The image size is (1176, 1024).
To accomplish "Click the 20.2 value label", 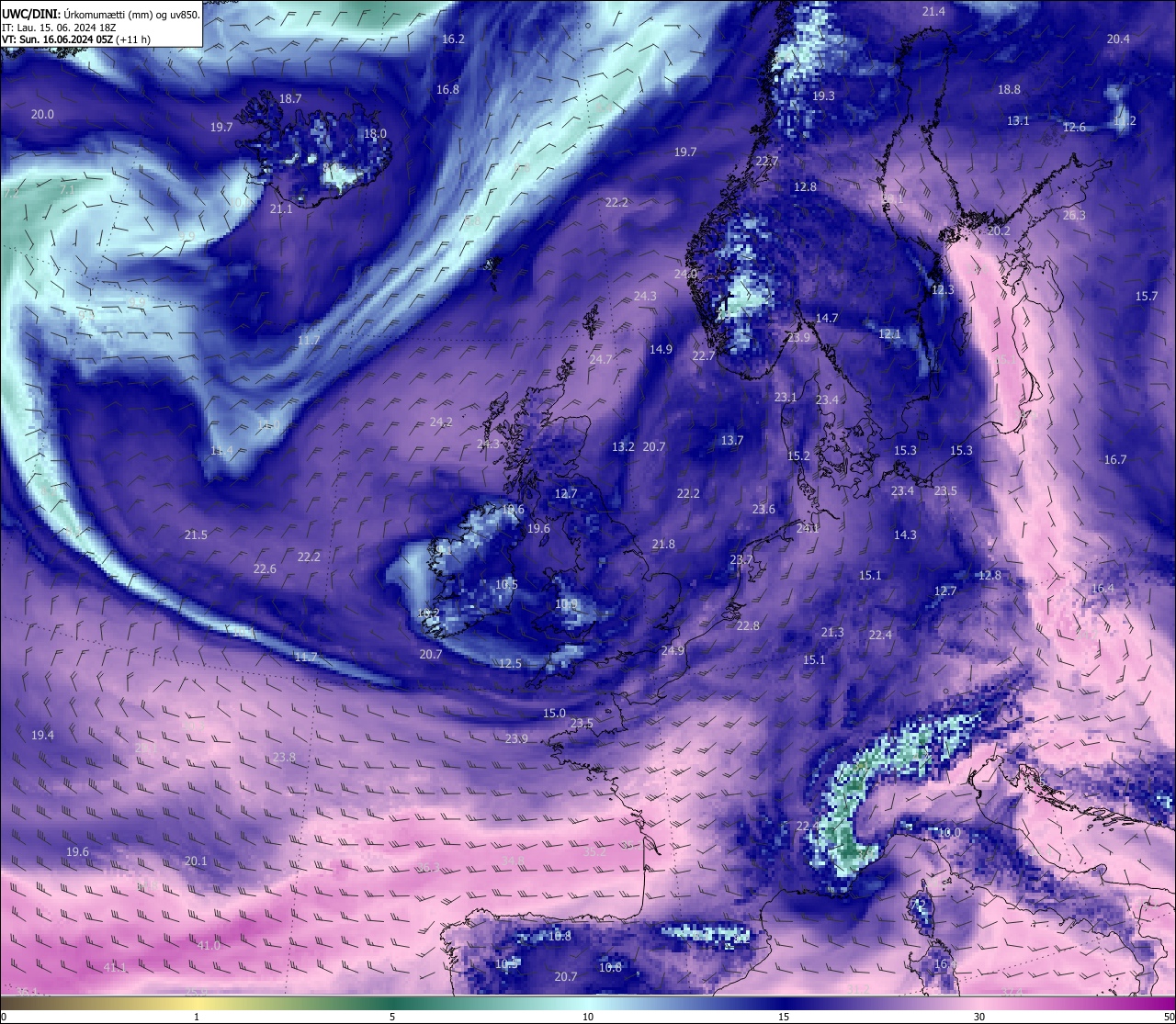I will (999, 231).
